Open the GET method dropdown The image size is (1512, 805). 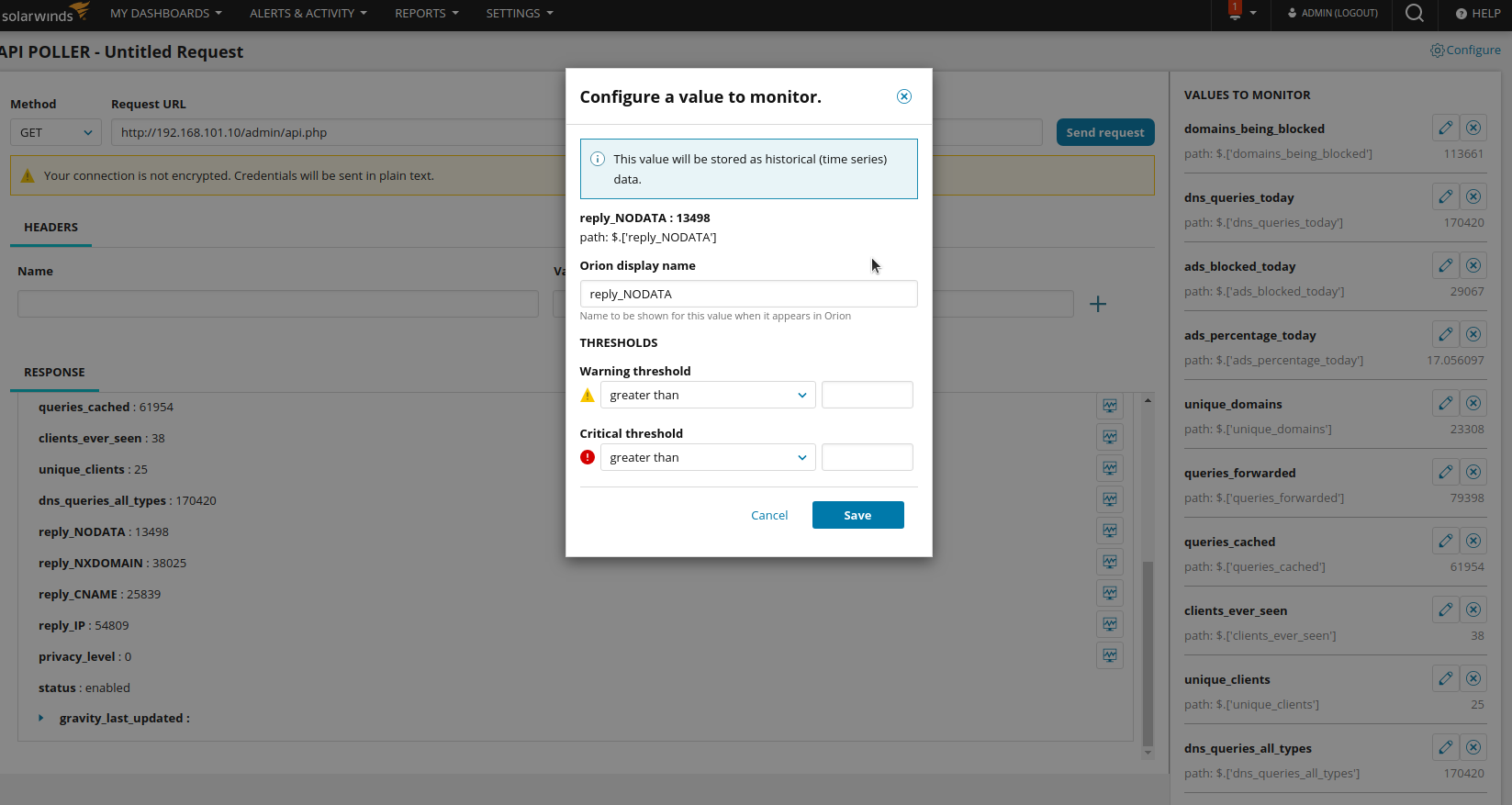click(55, 132)
